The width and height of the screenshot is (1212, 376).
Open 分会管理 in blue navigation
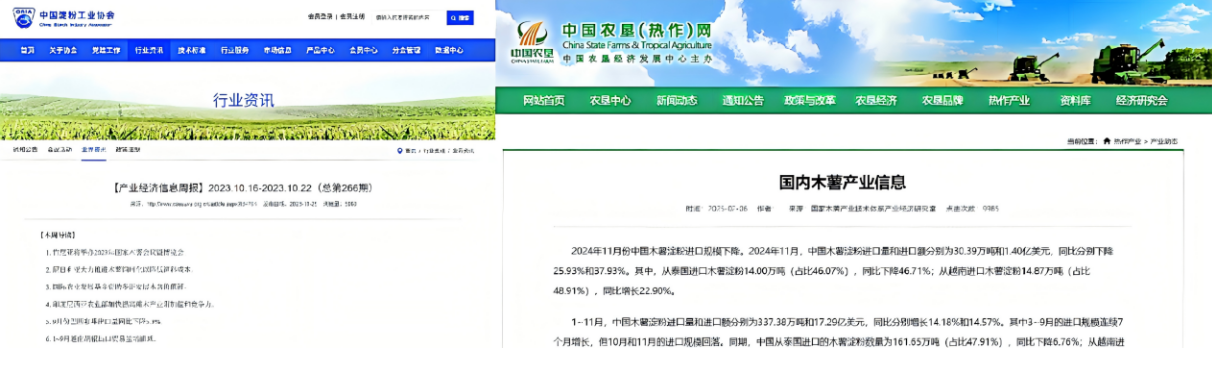[x=406, y=50]
